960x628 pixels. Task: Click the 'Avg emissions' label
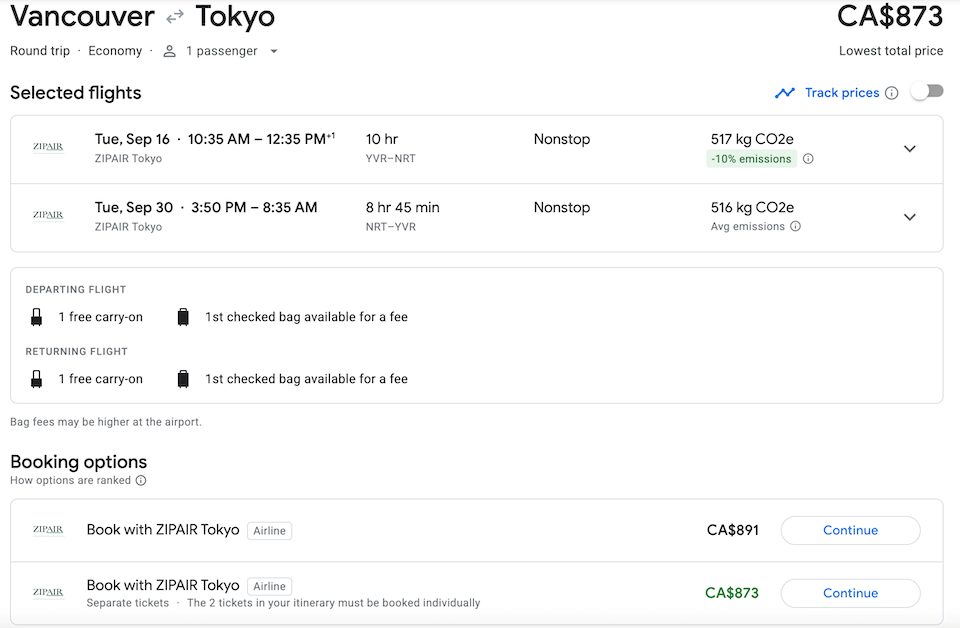click(748, 226)
